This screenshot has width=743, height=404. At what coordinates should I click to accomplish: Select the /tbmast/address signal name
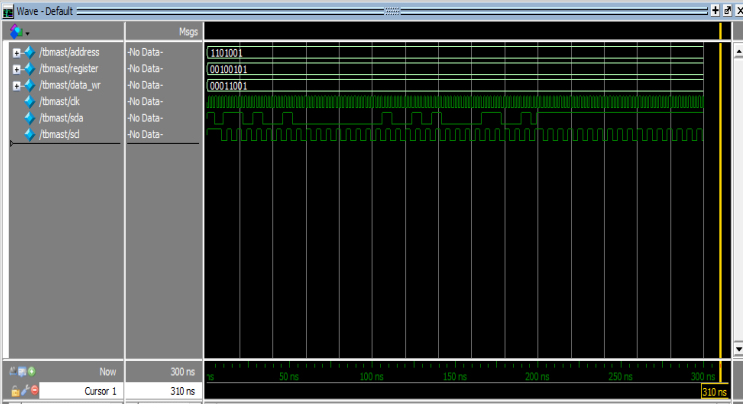click(x=69, y=52)
